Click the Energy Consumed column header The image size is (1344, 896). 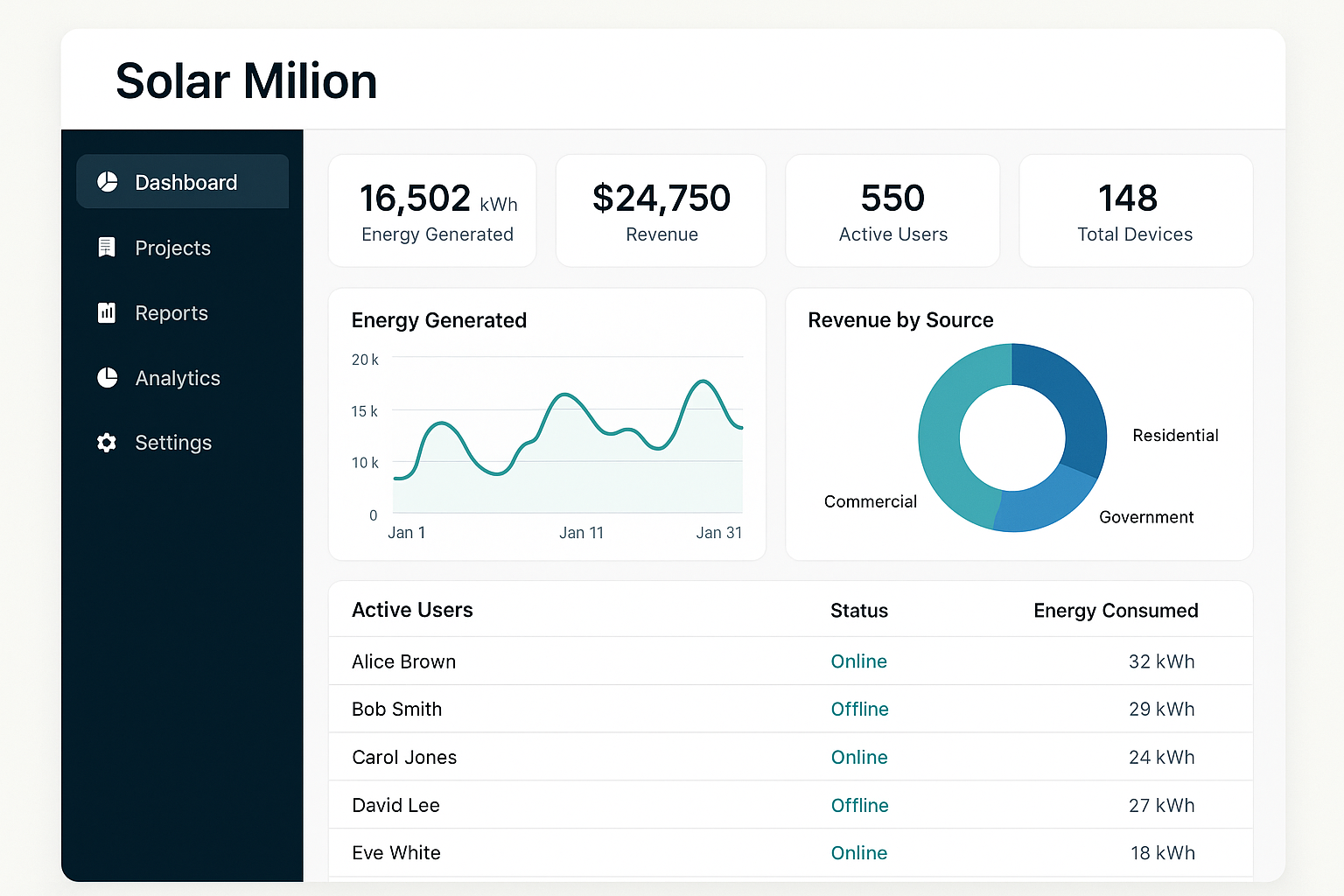tap(1116, 611)
